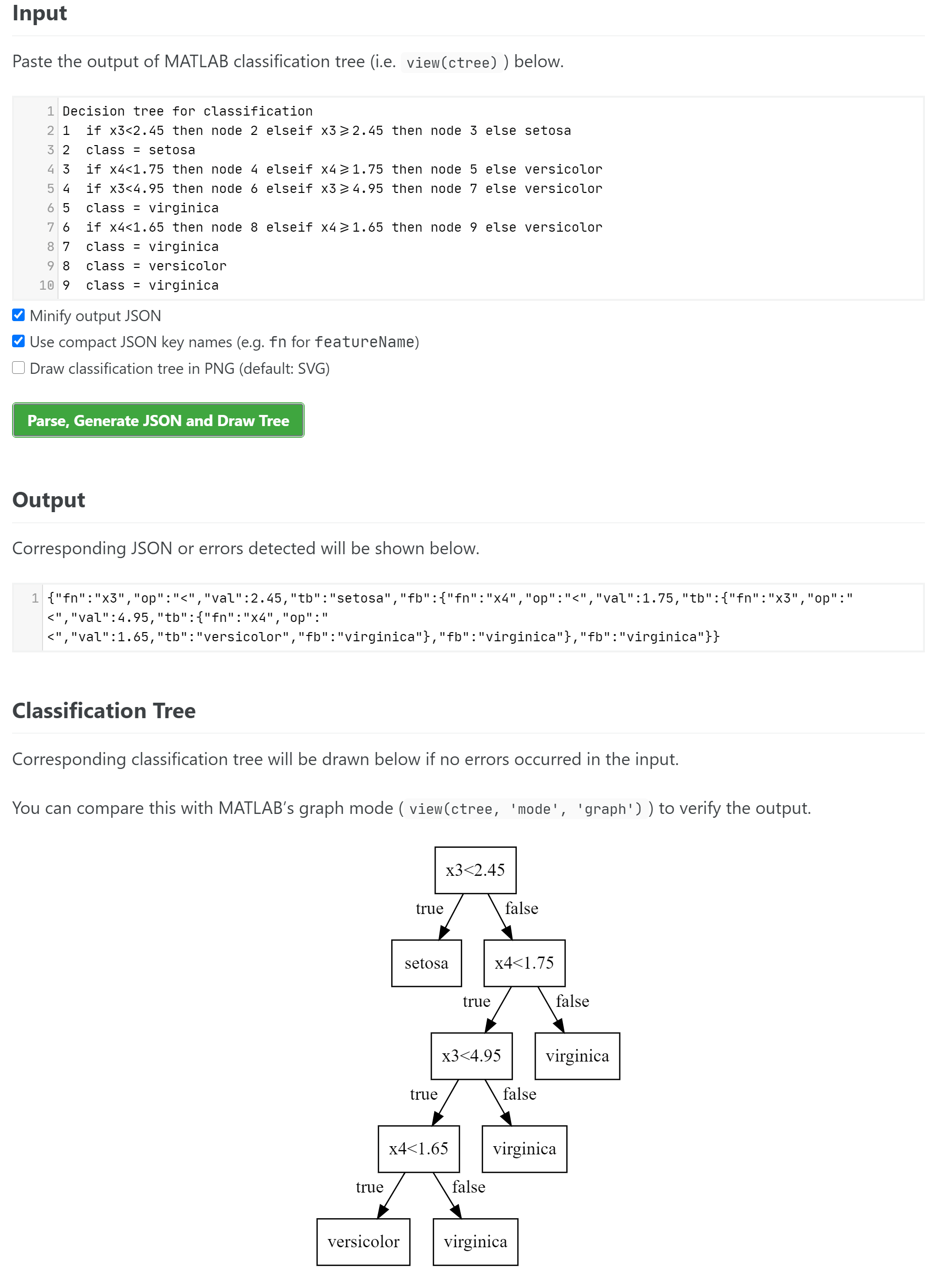Click the Output section heading
This screenshot has width=952, height=1284.
tap(49, 500)
